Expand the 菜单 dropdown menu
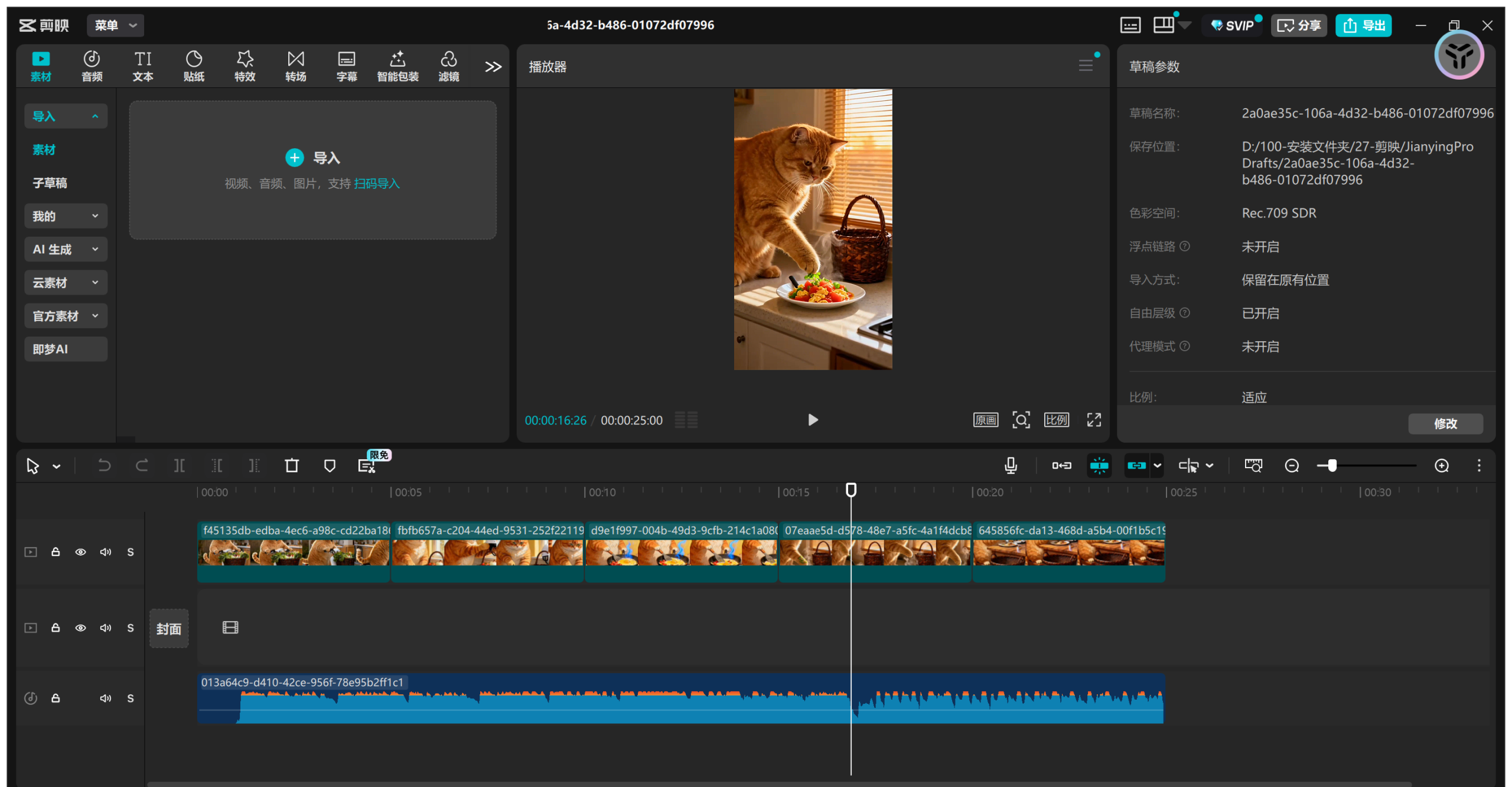This screenshot has width=1512, height=787. click(115, 25)
